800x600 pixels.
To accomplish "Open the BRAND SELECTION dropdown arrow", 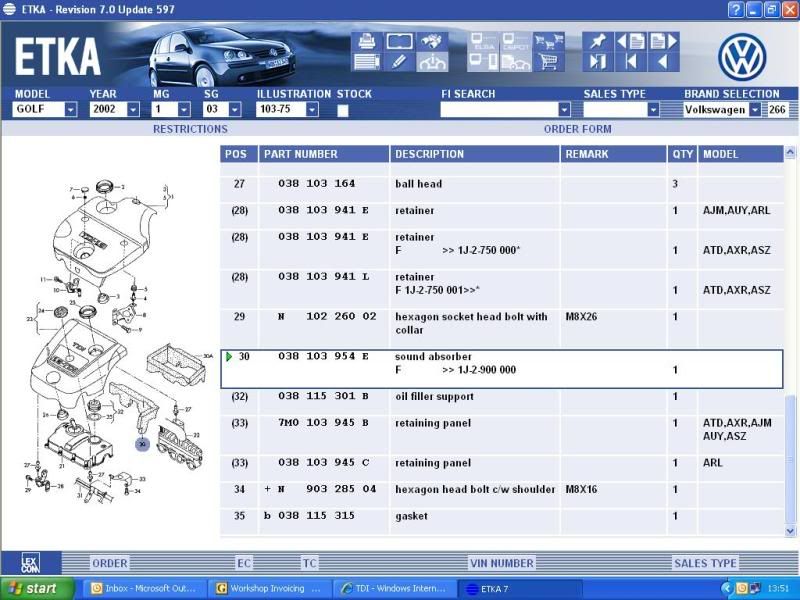I will (x=755, y=109).
